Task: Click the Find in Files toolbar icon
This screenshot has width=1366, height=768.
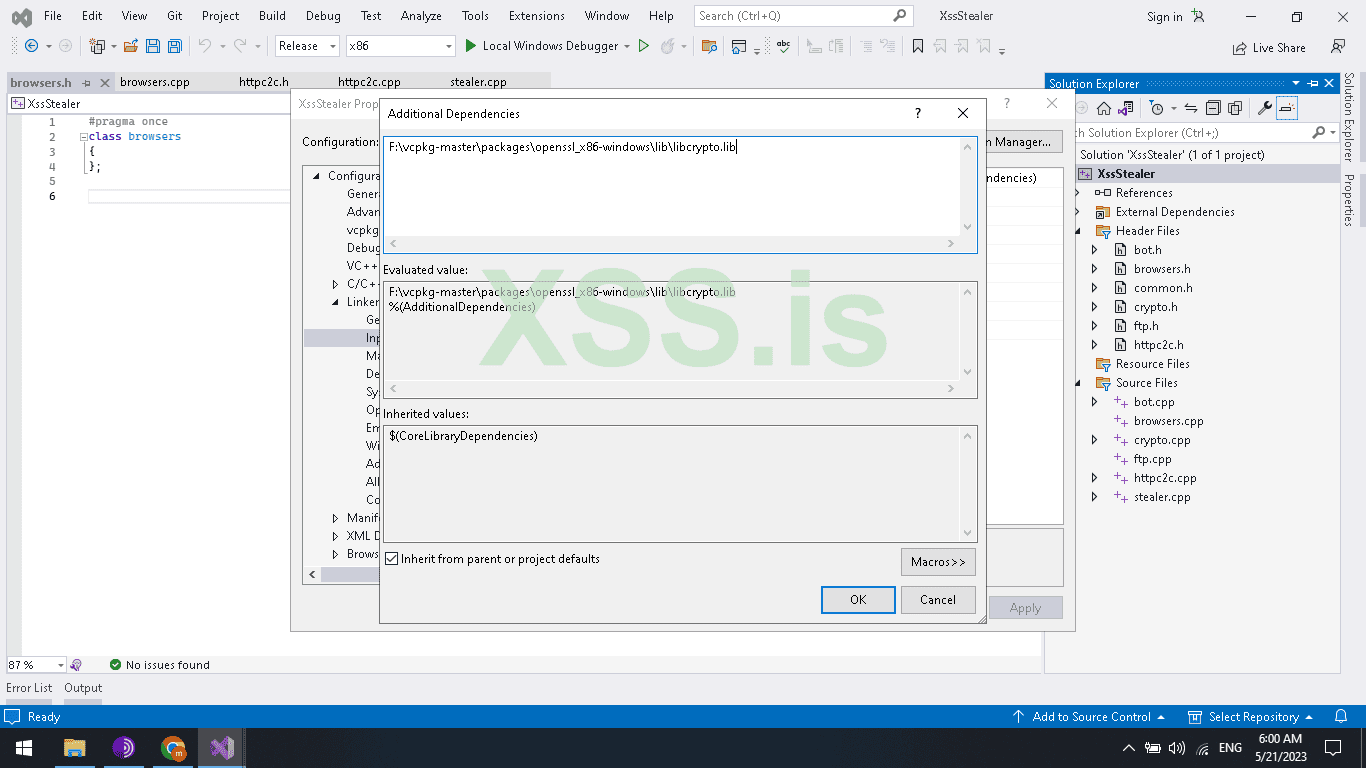Action: click(x=709, y=46)
